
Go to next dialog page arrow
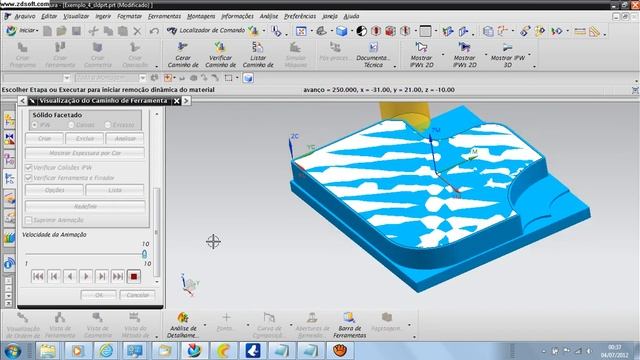point(186,101)
